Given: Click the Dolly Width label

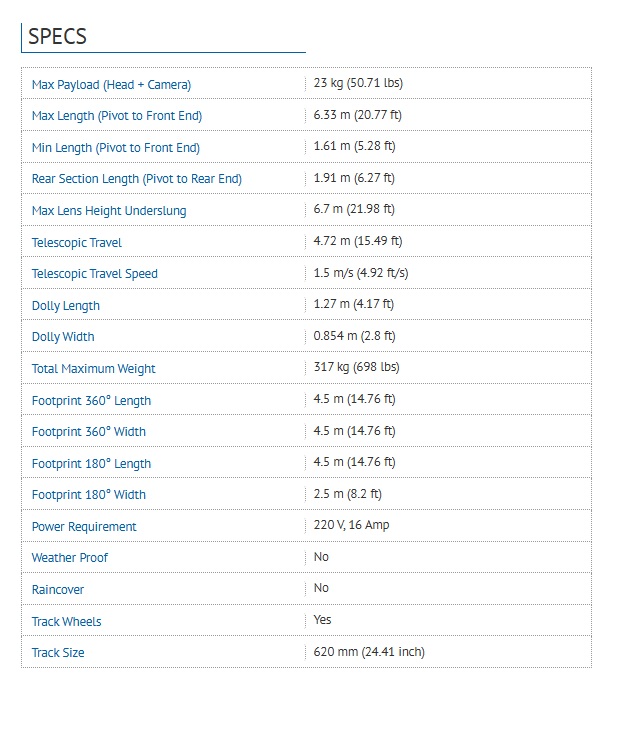Looking at the screenshot, I should point(63,337).
